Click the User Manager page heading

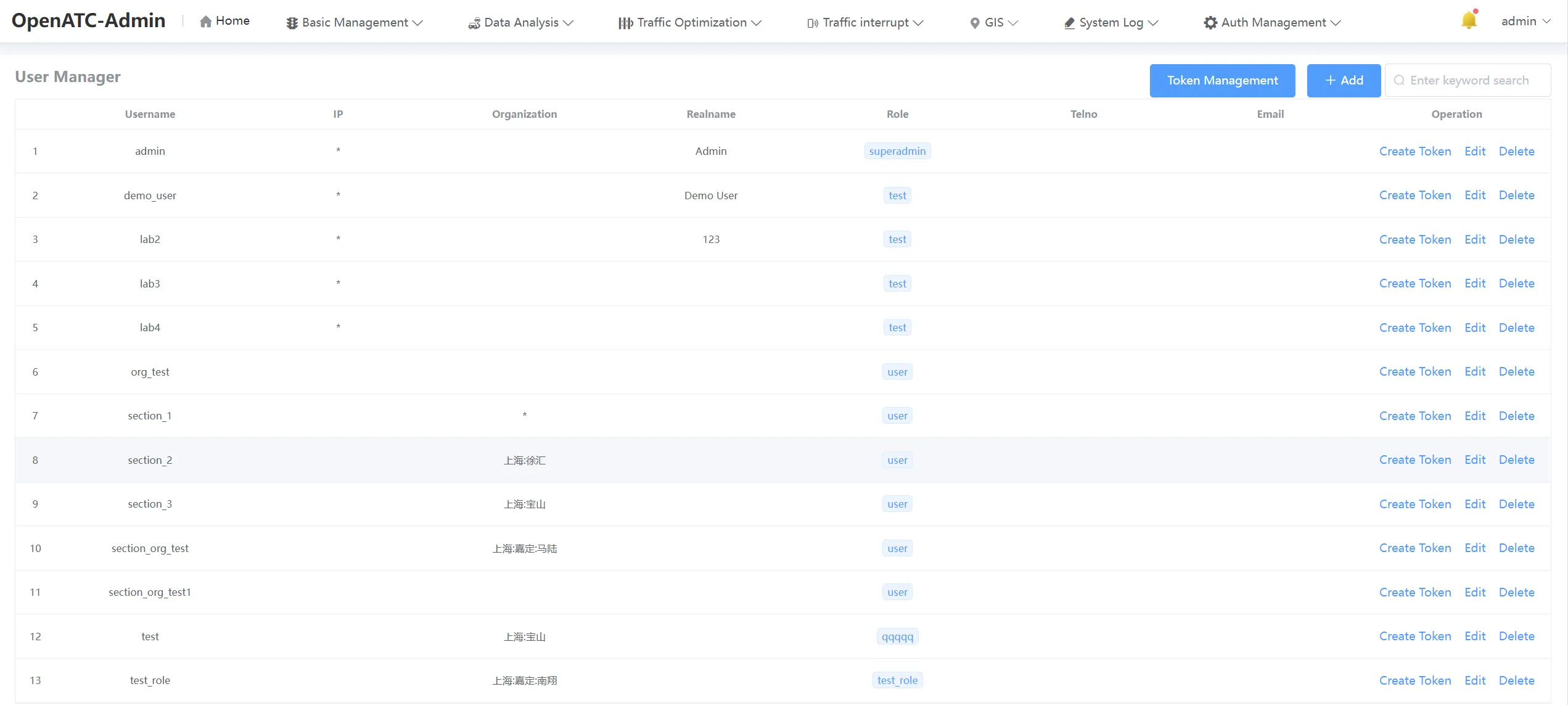click(68, 77)
